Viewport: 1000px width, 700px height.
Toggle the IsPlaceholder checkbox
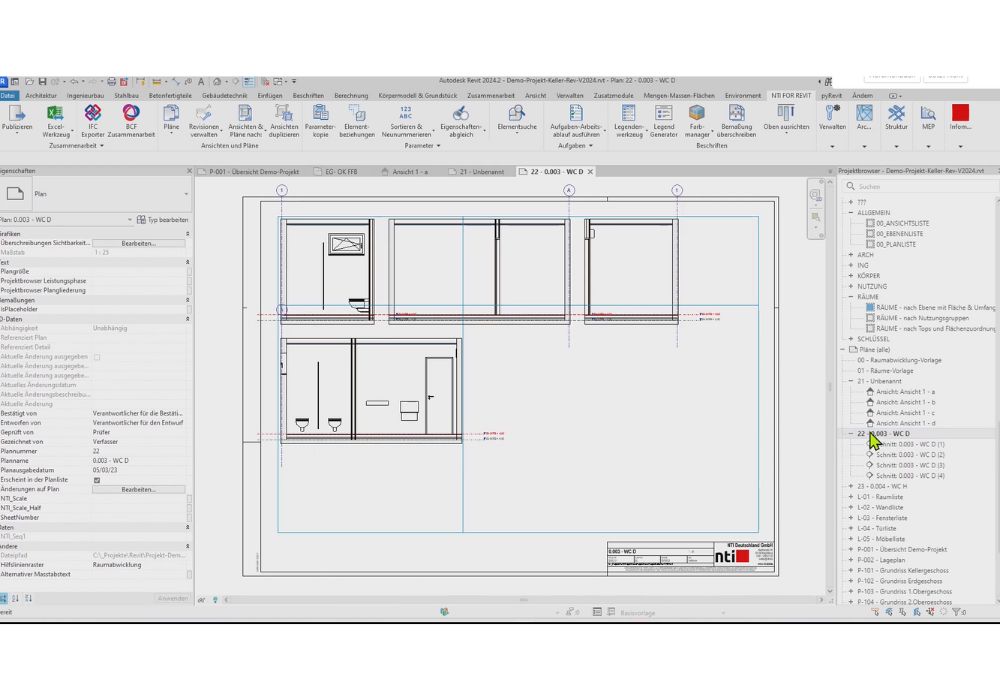click(x=189, y=309)
